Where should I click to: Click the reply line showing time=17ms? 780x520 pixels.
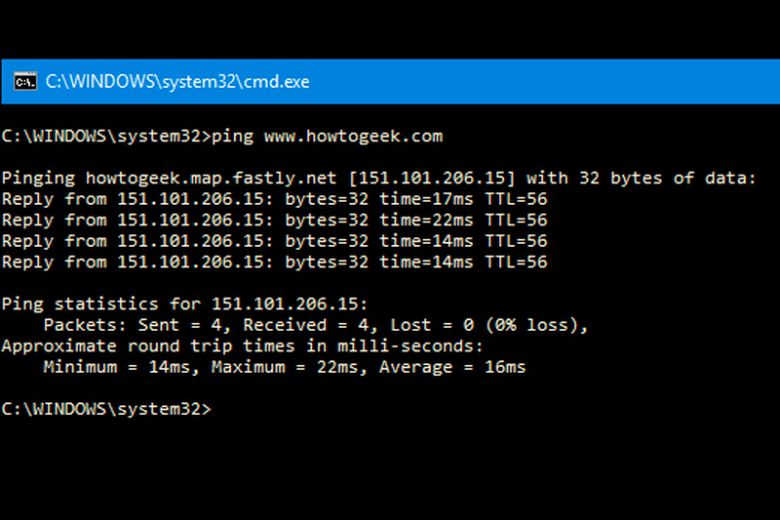[275, 199]
